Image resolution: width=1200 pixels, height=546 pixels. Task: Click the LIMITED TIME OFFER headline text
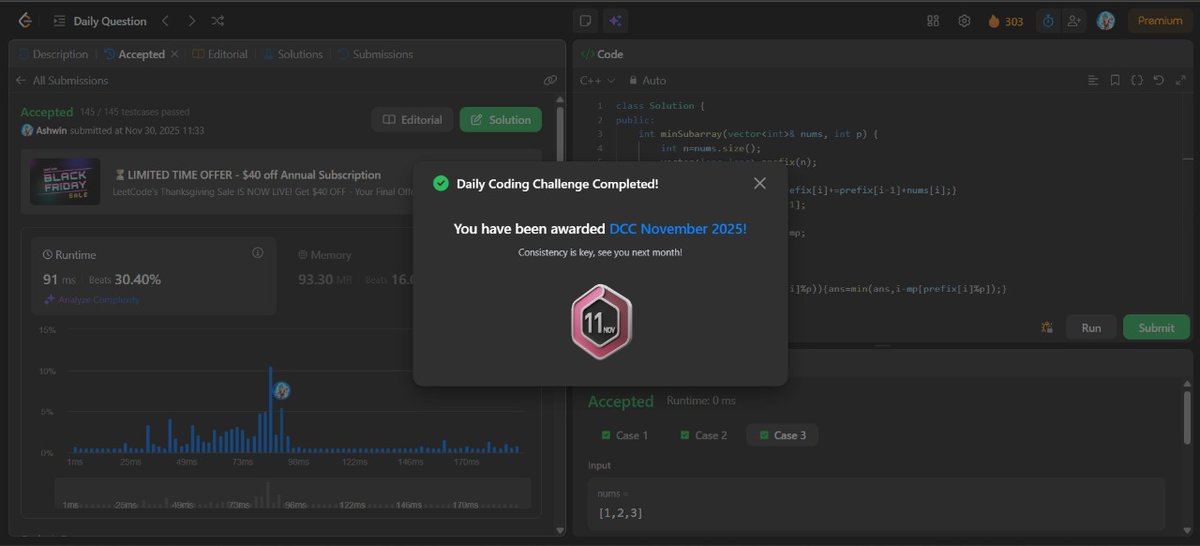248,175
